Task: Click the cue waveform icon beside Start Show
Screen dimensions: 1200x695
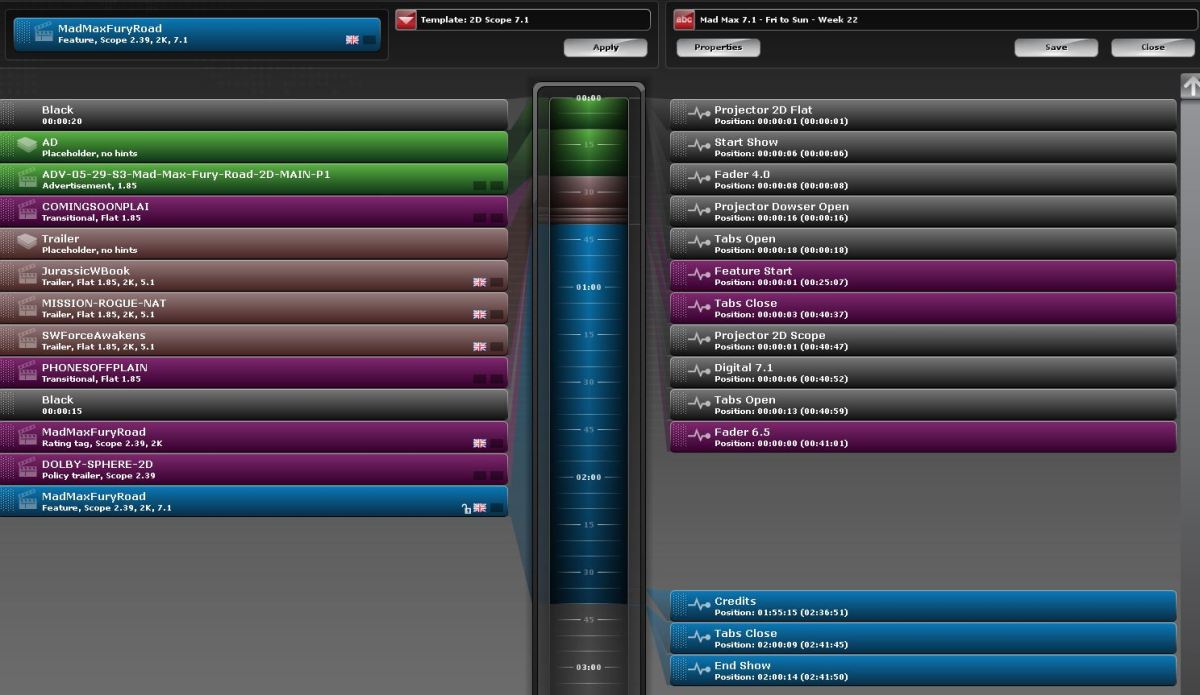Action: (698, 147)
